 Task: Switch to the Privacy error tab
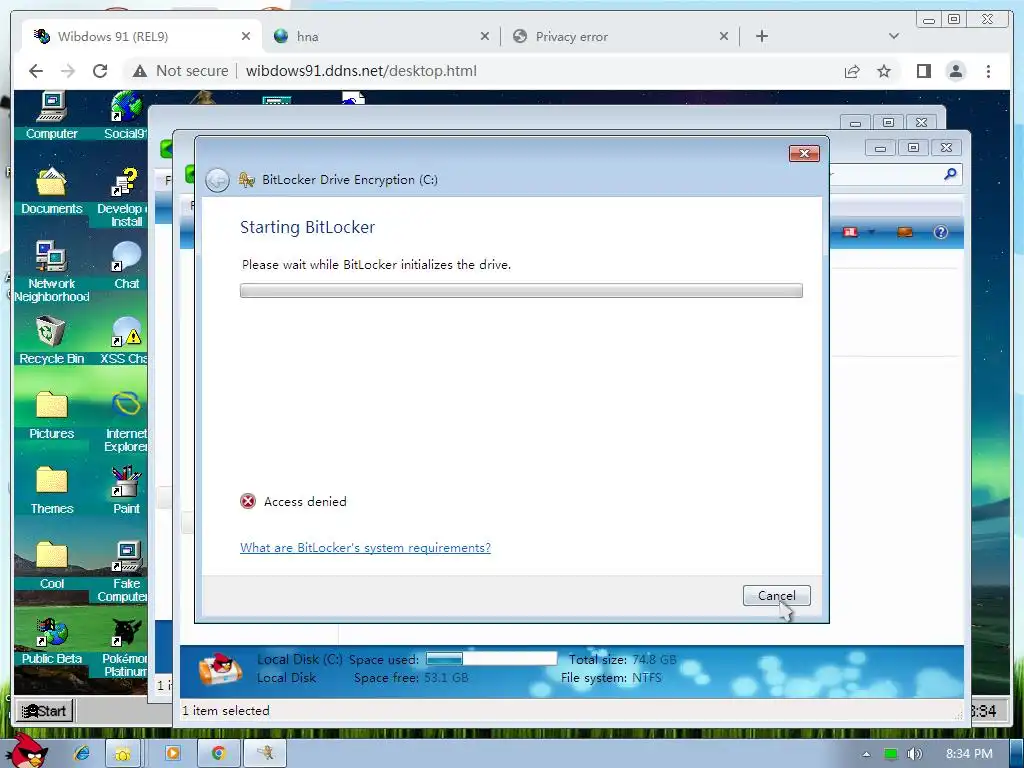tap(620, 37)
